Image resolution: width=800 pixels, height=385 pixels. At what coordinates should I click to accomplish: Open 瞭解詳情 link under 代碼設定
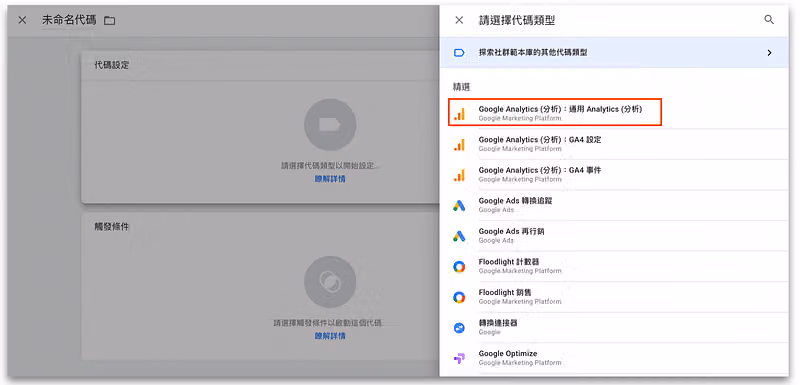[x=330, y=179]
